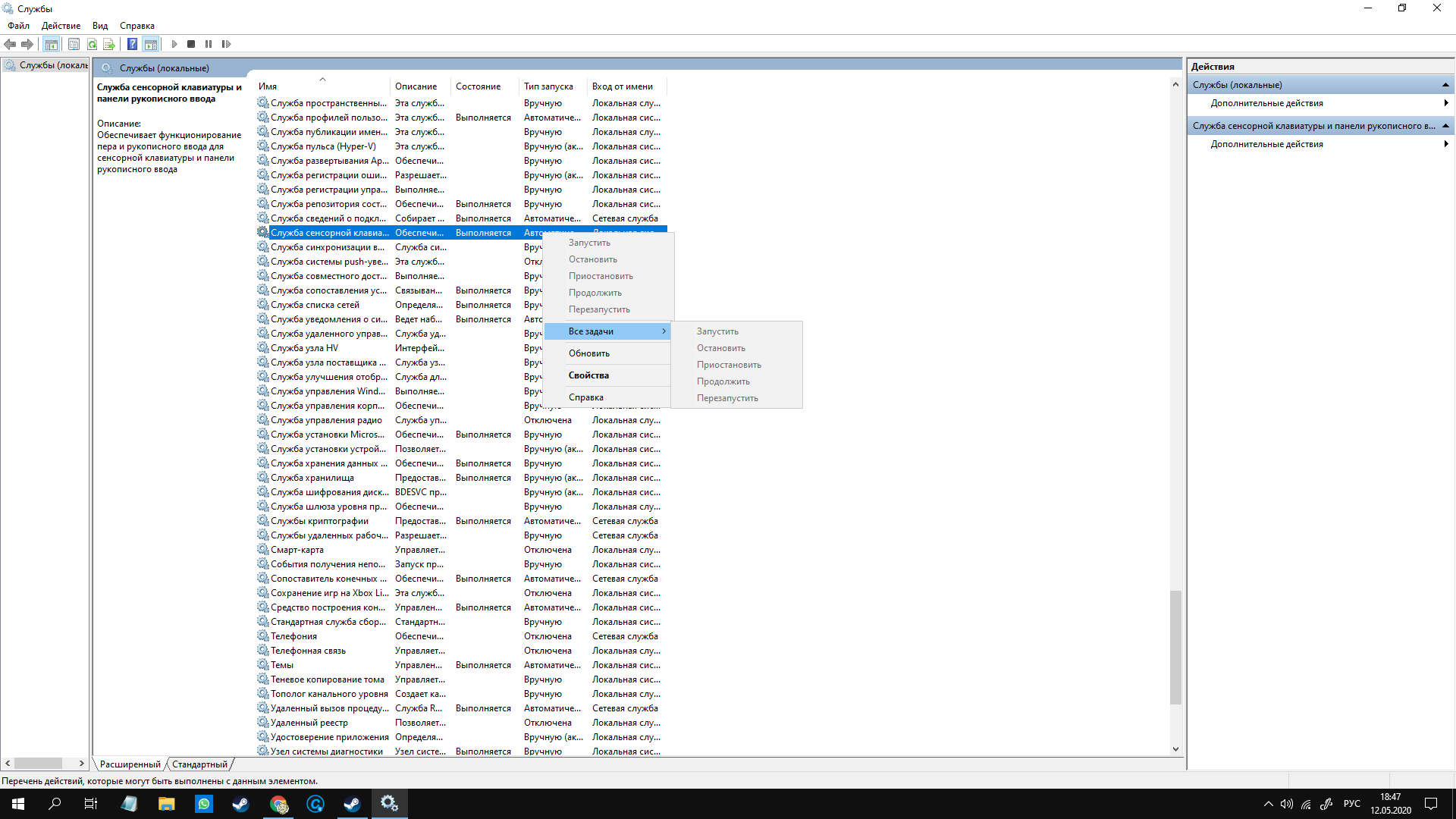The height and width of the screenshot is (819, 1456).
Task: Click the vertical scrollbar thumb of services list
Action: pyautogui.click(x=1175, y=648)
